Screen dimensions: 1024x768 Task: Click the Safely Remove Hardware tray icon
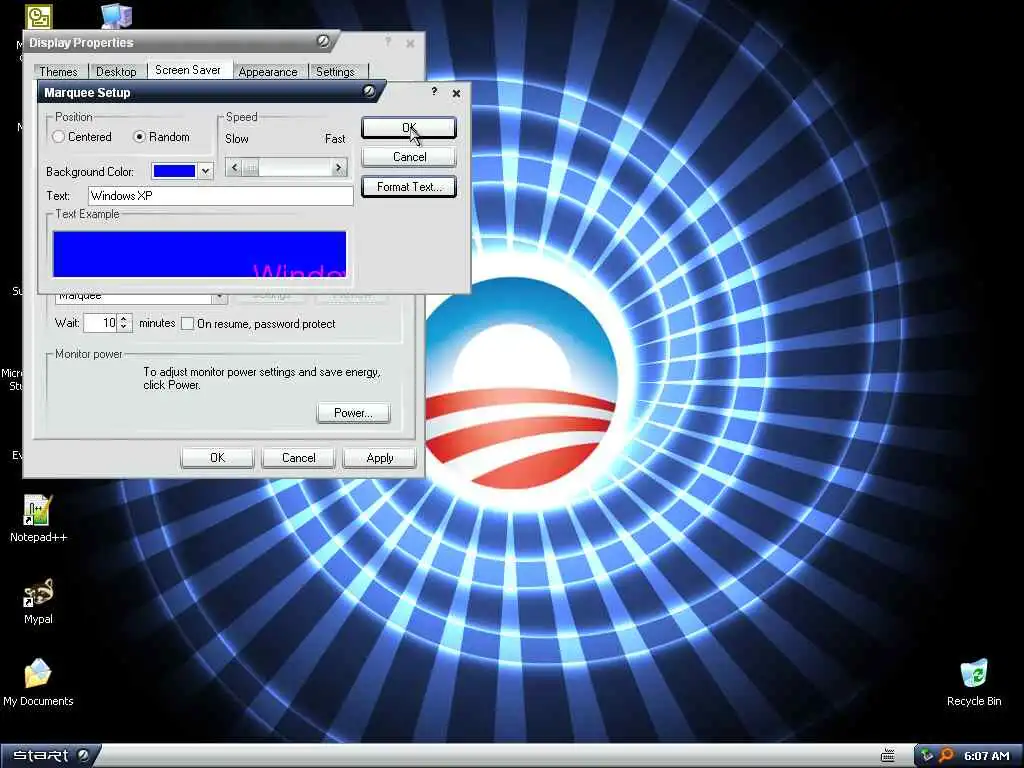[x=927, y=756]
